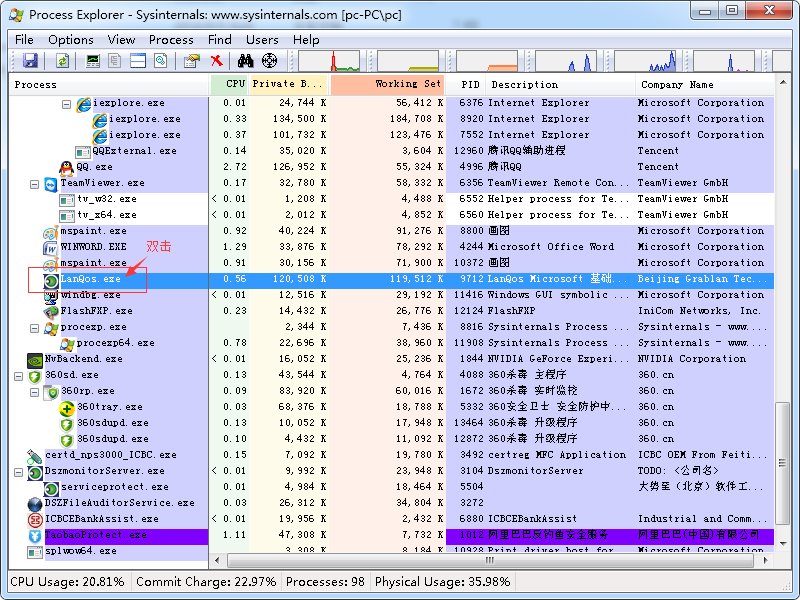Click the crosshair Find Window target icon
The height and width of the screenshot is (600, 800).
pos(269,61)
